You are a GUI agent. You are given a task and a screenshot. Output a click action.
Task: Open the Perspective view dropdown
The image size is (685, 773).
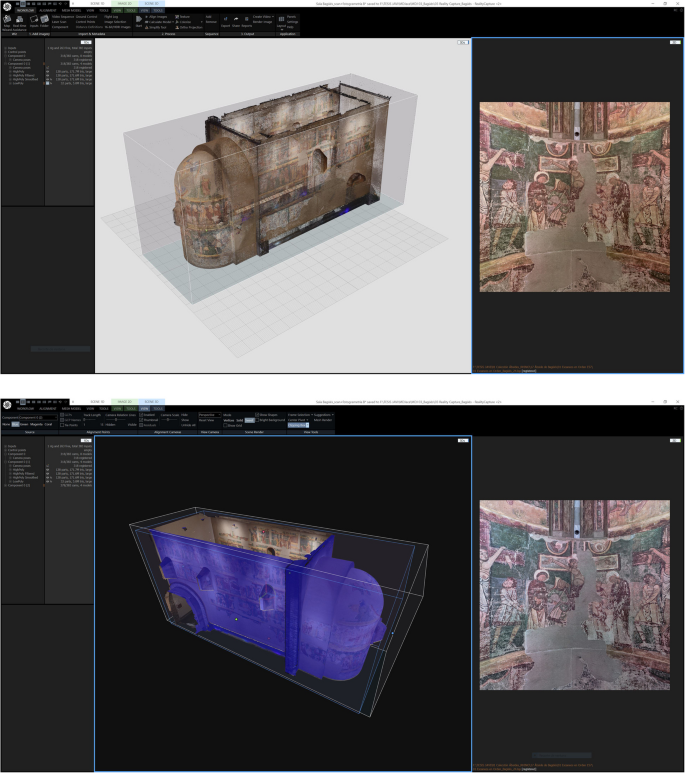tap(210, 413)
